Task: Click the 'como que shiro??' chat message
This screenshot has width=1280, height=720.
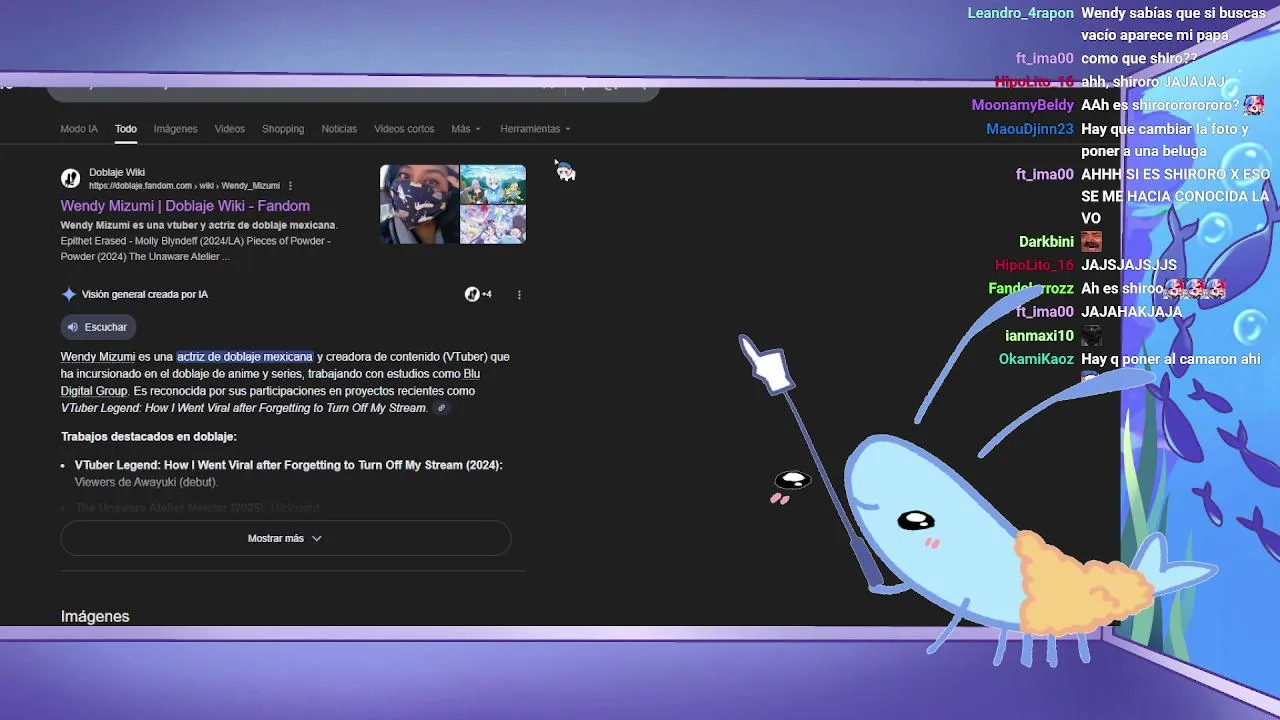Action: pos(1139,58)
